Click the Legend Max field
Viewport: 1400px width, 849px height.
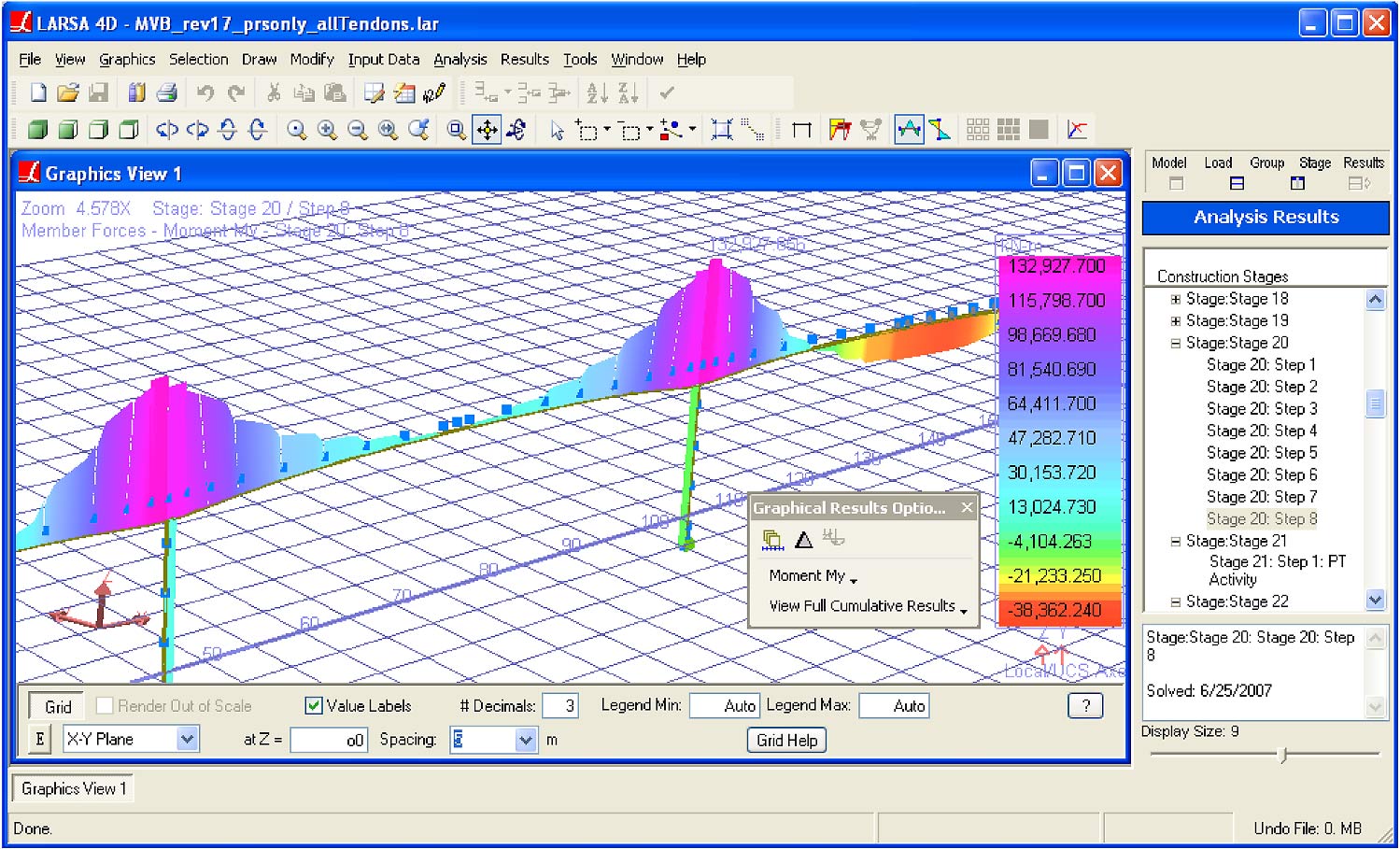894,706
